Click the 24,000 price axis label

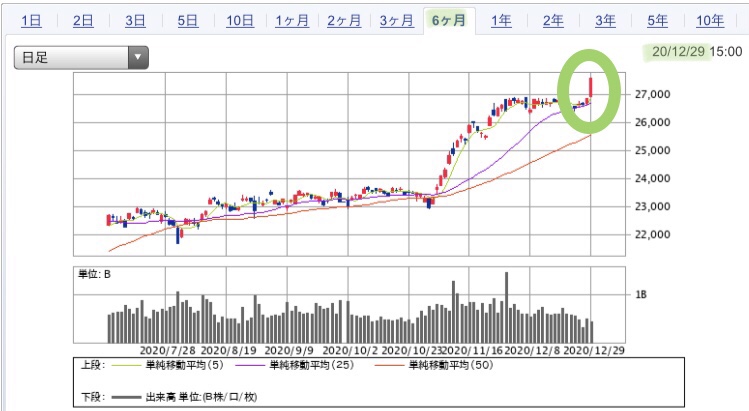(652, 178)
